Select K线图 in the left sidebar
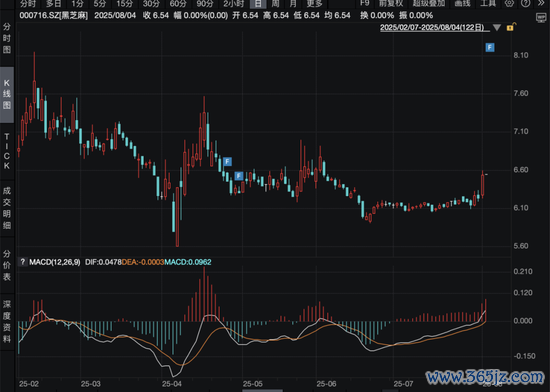550x392 pixels. [7, 94]
